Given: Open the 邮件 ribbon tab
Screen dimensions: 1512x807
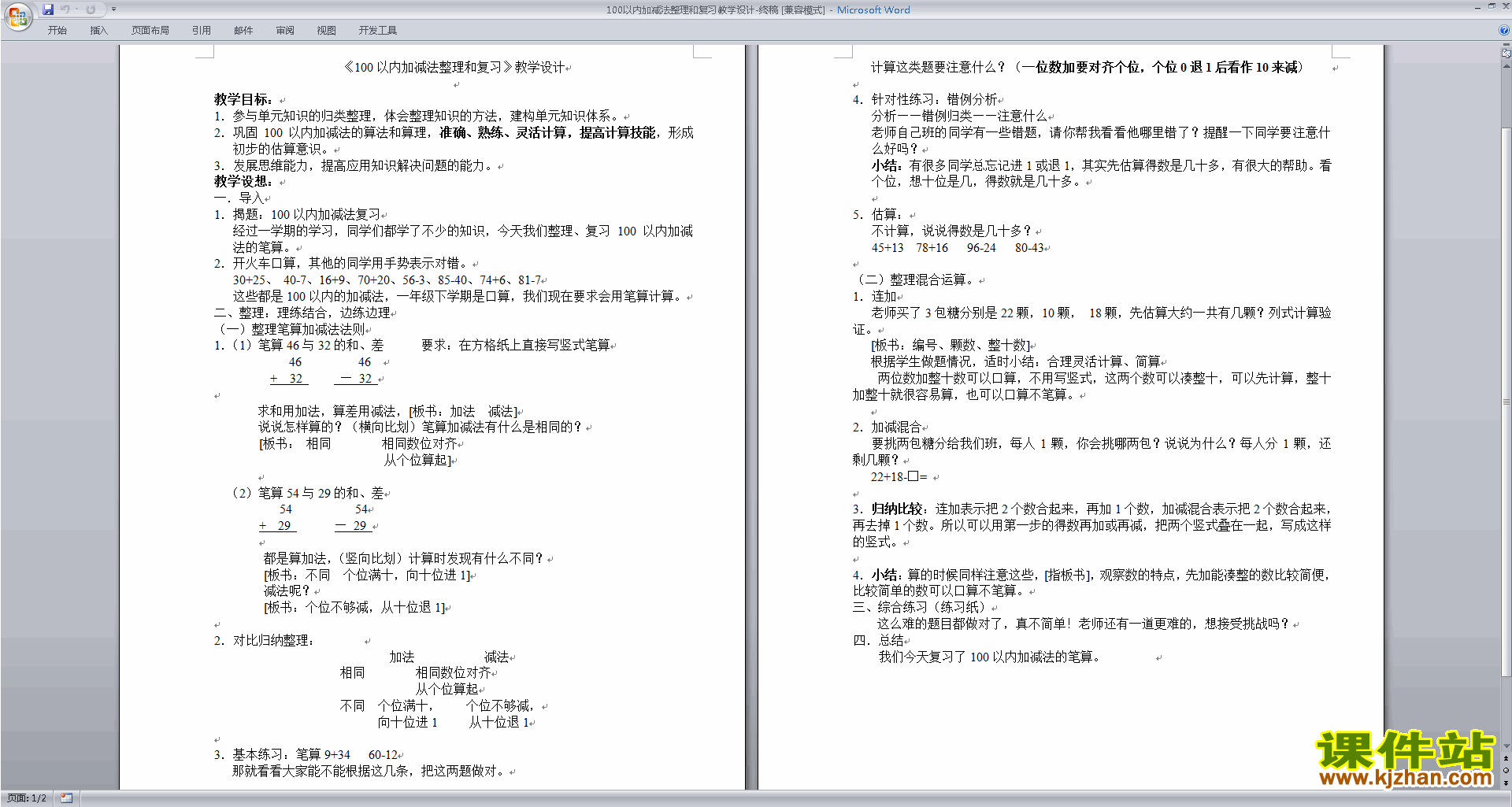Looking at the screenshot, I should 243,30.
